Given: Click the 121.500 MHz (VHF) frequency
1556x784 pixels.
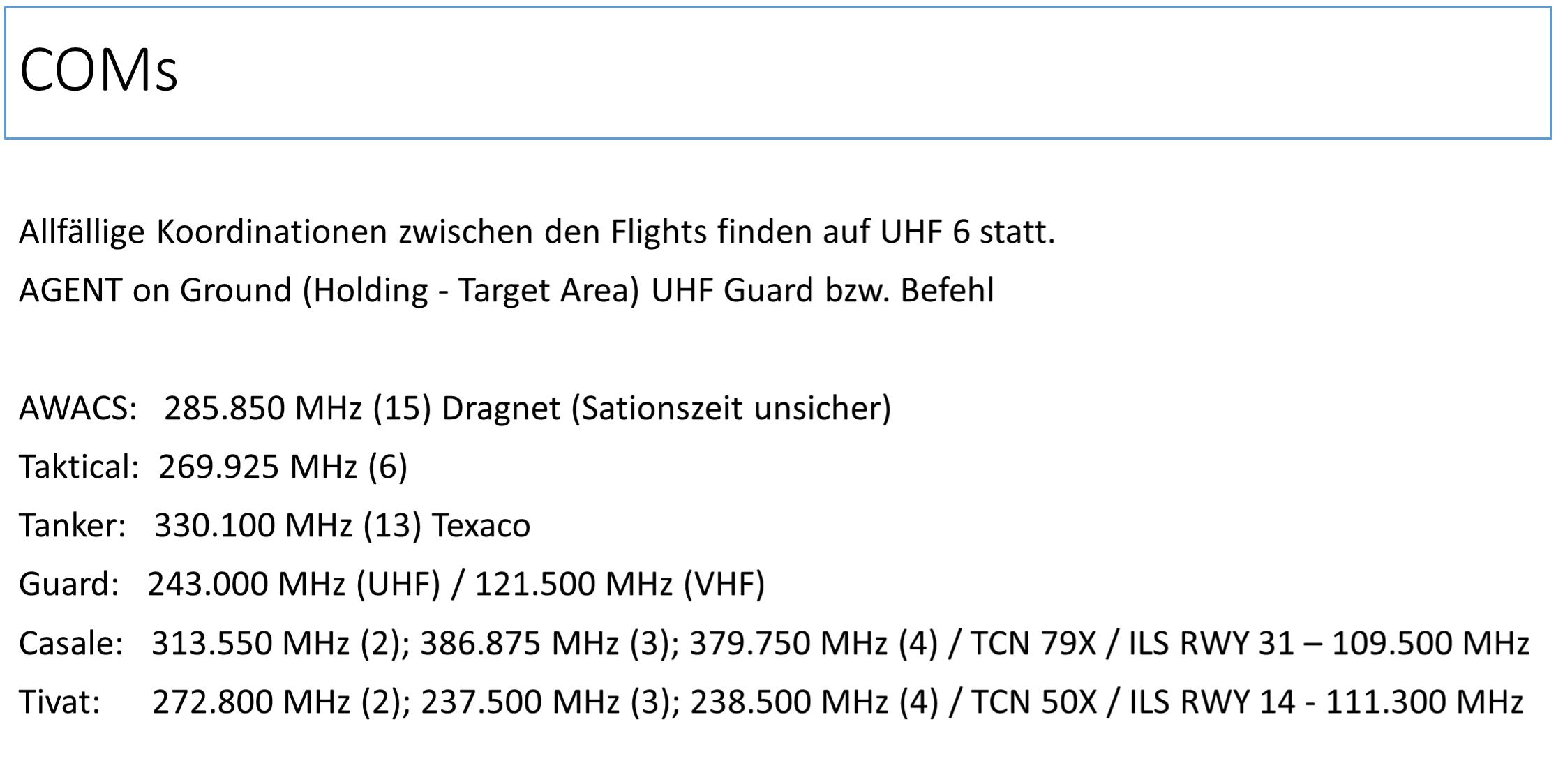Looking at the screenshot, I should click(620, 584).
